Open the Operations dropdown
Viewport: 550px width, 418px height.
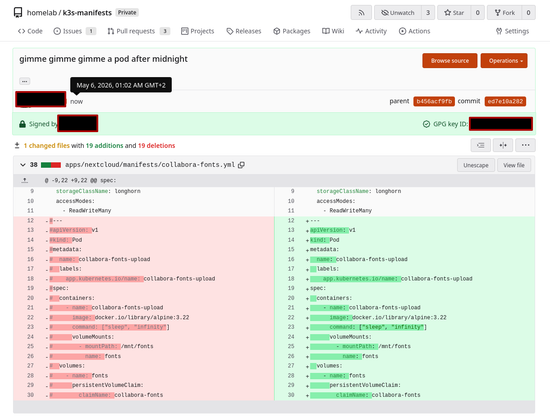[x=504, y=61]
